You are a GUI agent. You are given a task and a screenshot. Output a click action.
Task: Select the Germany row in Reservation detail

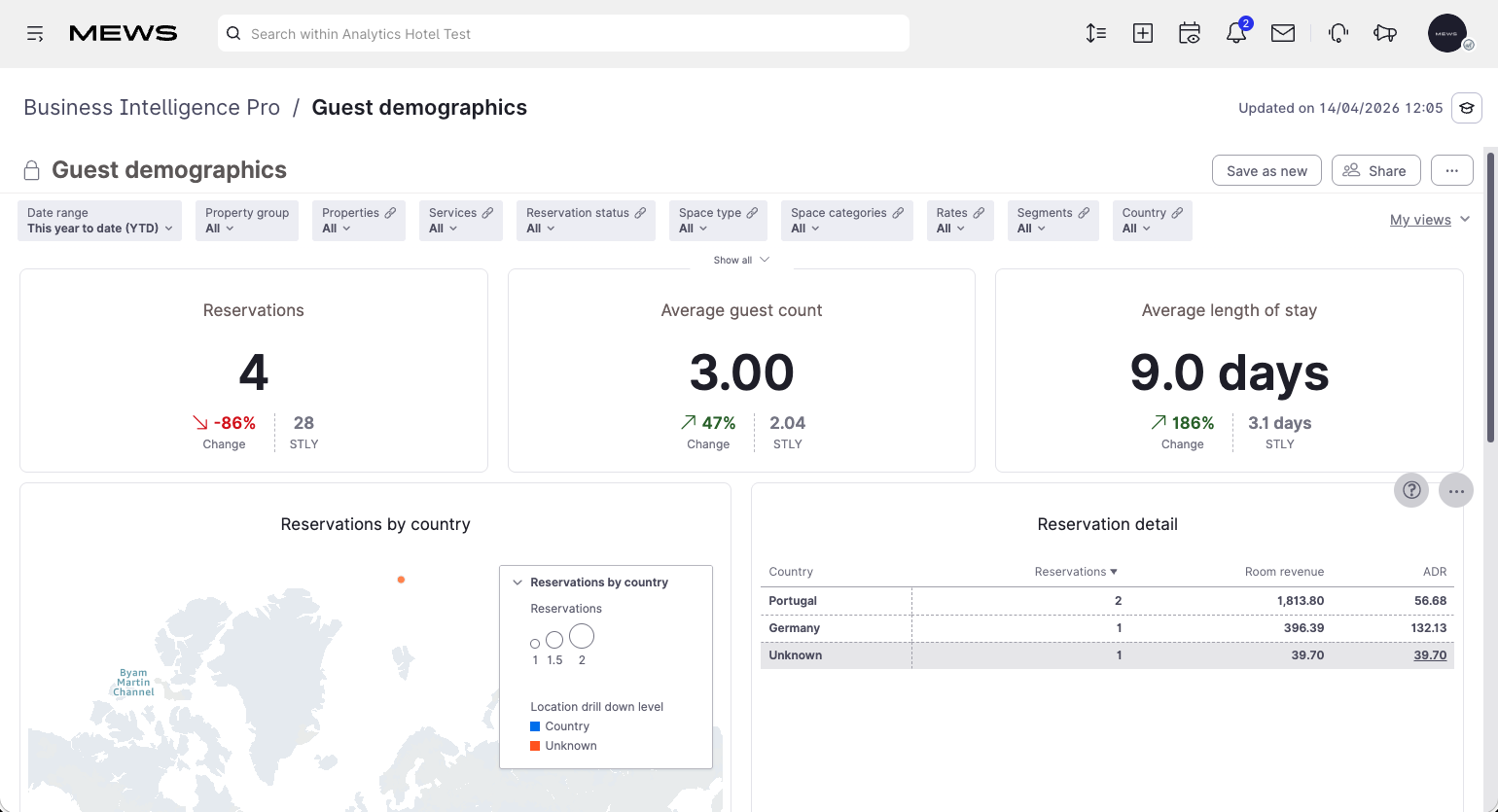[x=1107, y=628]
